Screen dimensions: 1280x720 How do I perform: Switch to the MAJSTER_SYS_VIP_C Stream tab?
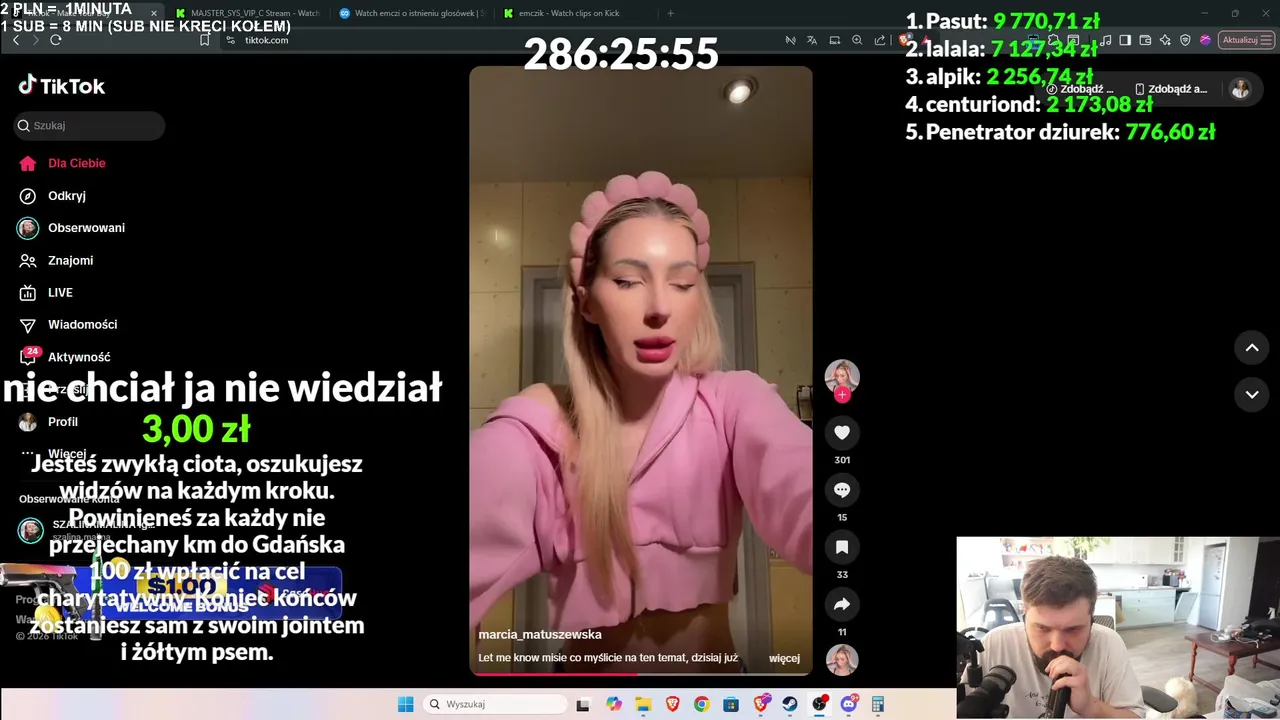coord(247,13)
